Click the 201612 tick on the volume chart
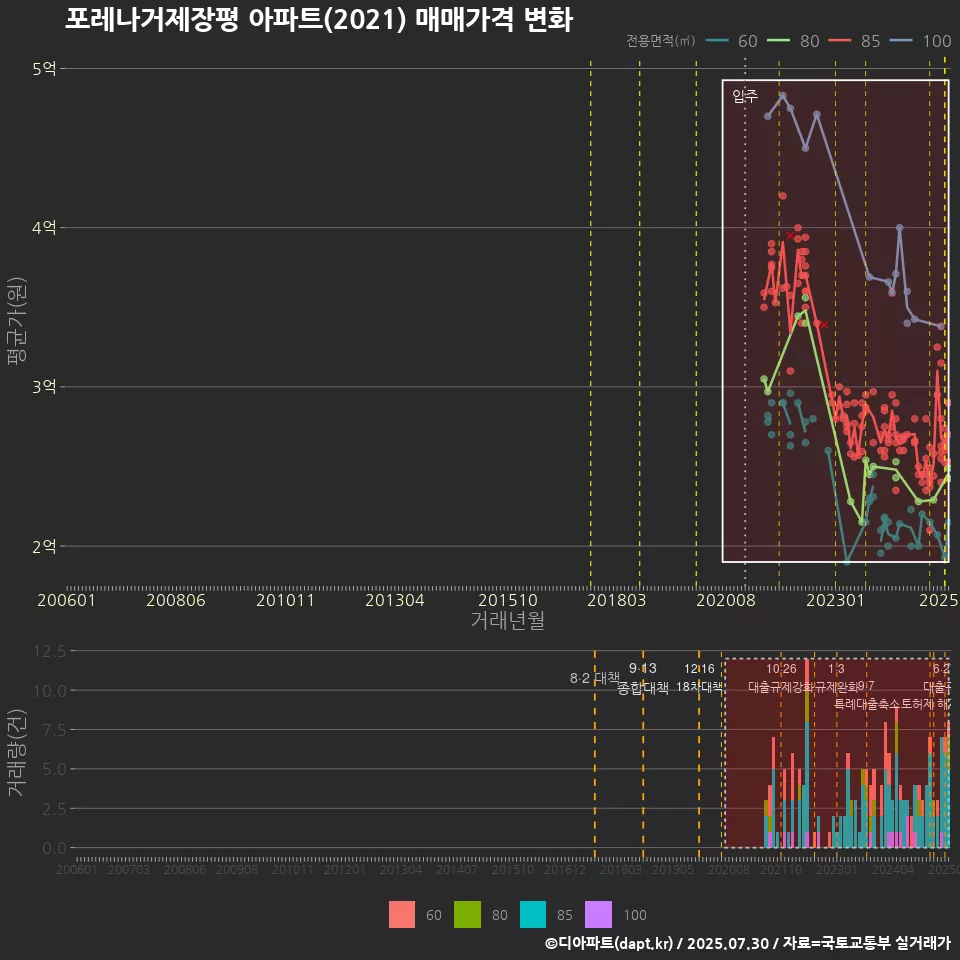 click(565, 869)
